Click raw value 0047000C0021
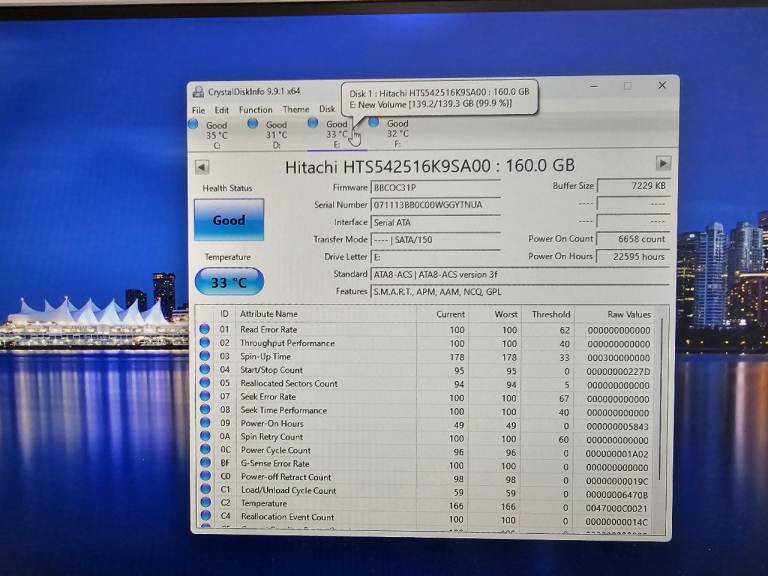Screen dimensions: 768x576 (617, 508)
